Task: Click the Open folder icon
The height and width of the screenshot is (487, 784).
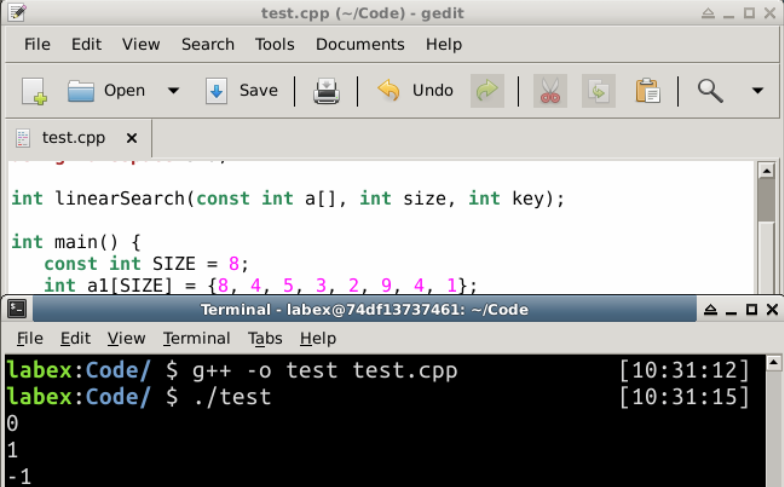Action: (x=81, y=91)
